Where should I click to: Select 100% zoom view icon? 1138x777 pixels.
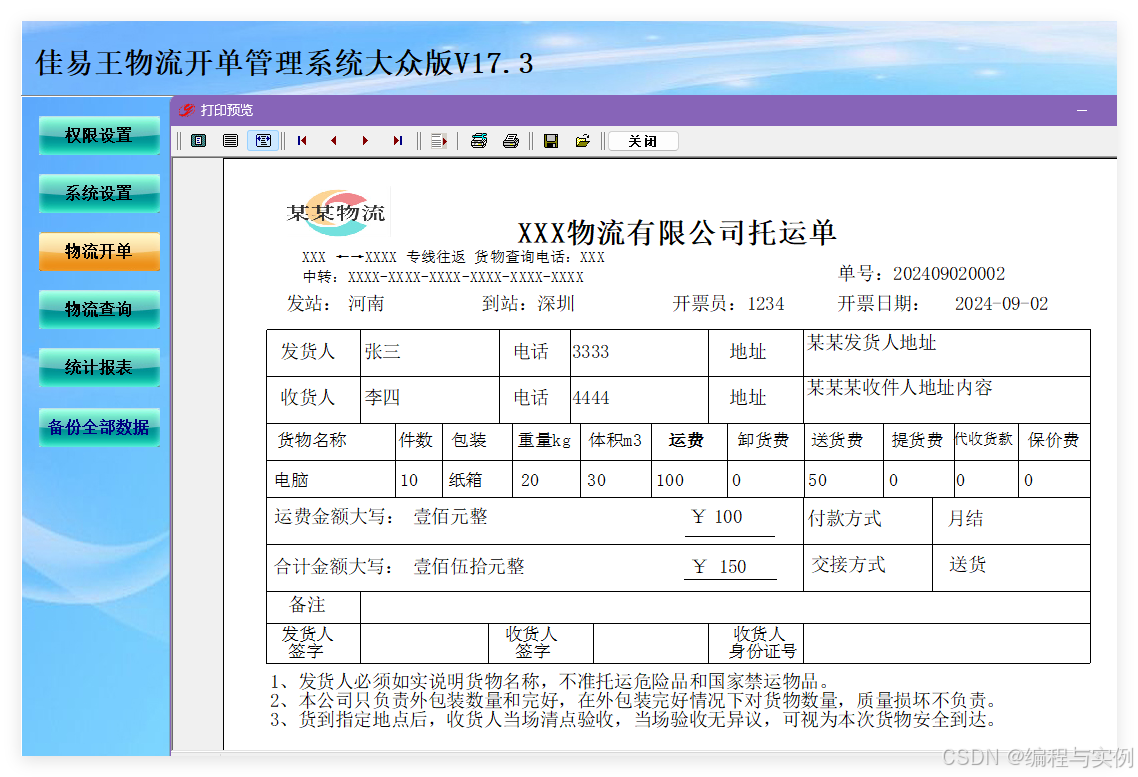(230, 141)
